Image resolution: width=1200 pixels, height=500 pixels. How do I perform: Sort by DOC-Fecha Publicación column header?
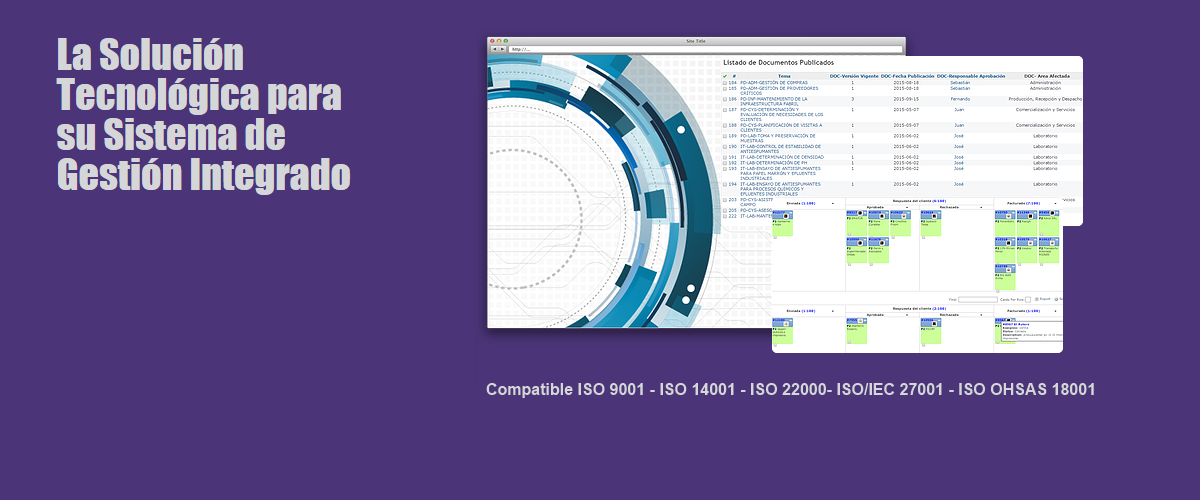pyautogui.click(x=907, y=76)
